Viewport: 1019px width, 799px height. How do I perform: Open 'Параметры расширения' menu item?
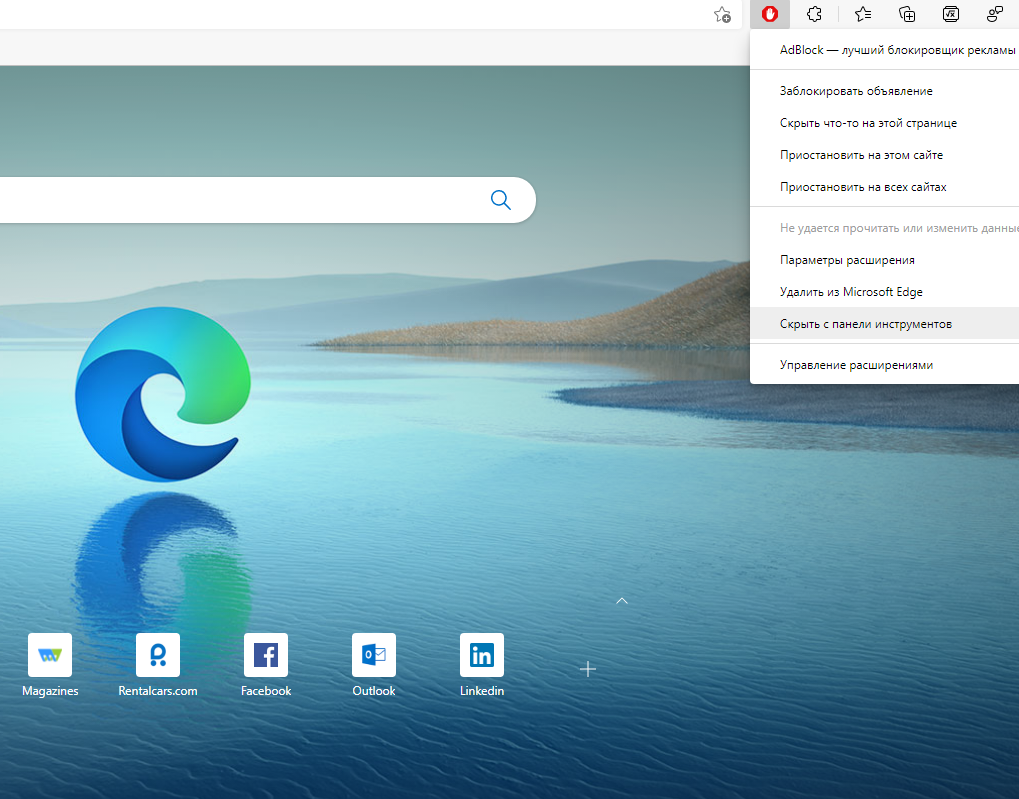pos(884,260)
